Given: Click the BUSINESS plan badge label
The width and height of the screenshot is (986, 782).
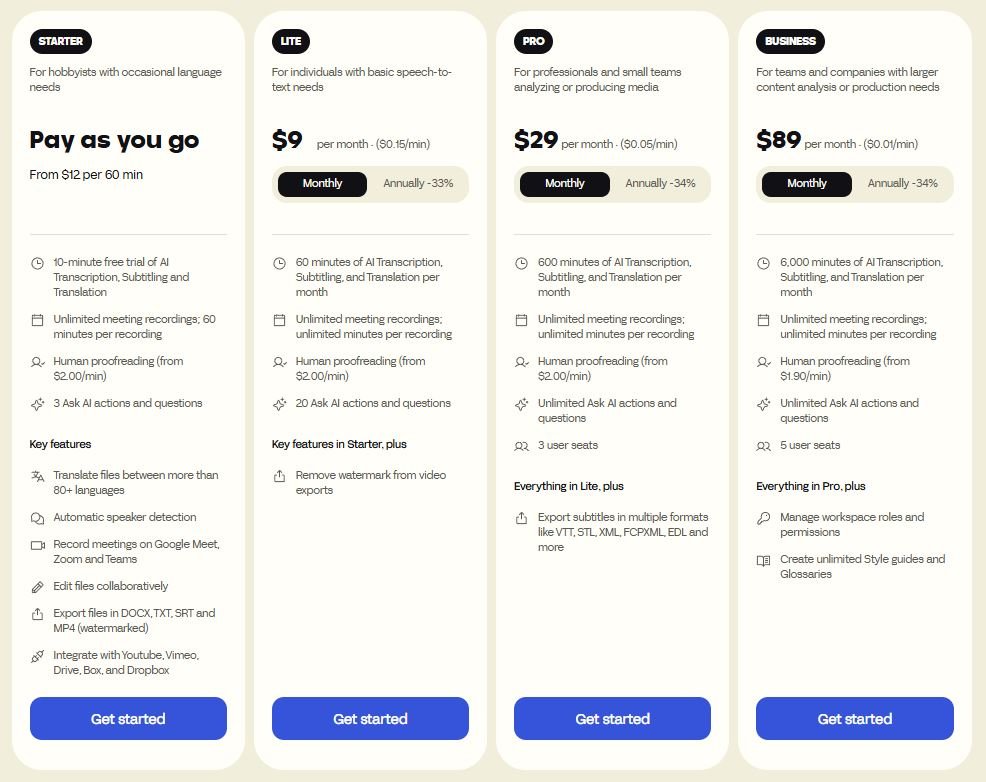Looking at the screenshot, I should (790, 42).
